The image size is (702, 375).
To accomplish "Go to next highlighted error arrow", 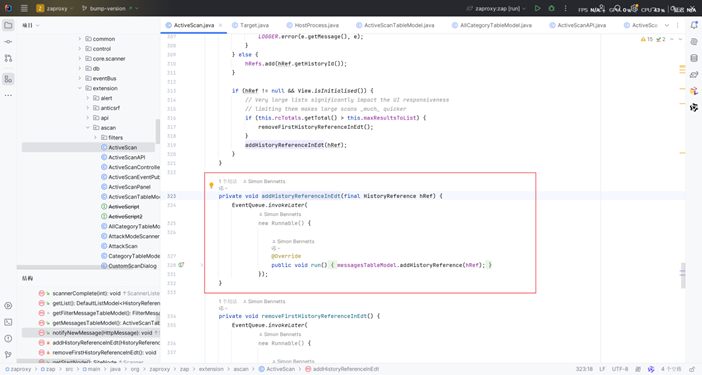I will coord(680,39).
